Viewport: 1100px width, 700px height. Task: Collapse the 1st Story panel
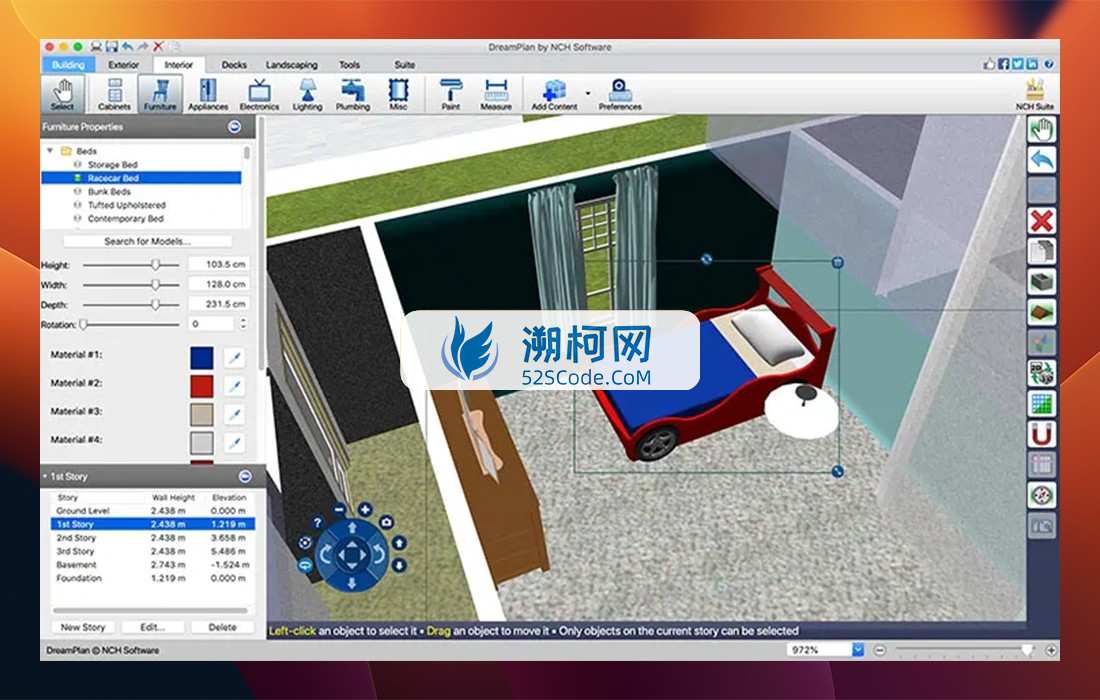[245, 476]
